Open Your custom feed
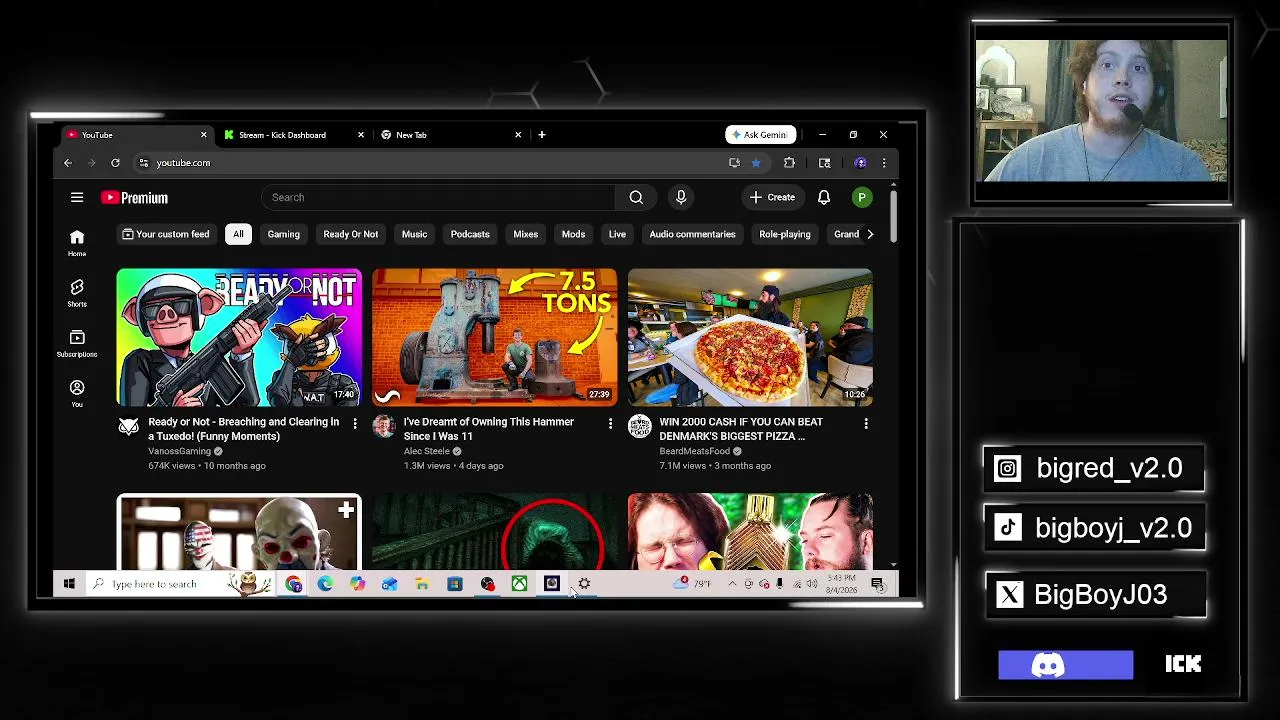 (x=166, y=234)
